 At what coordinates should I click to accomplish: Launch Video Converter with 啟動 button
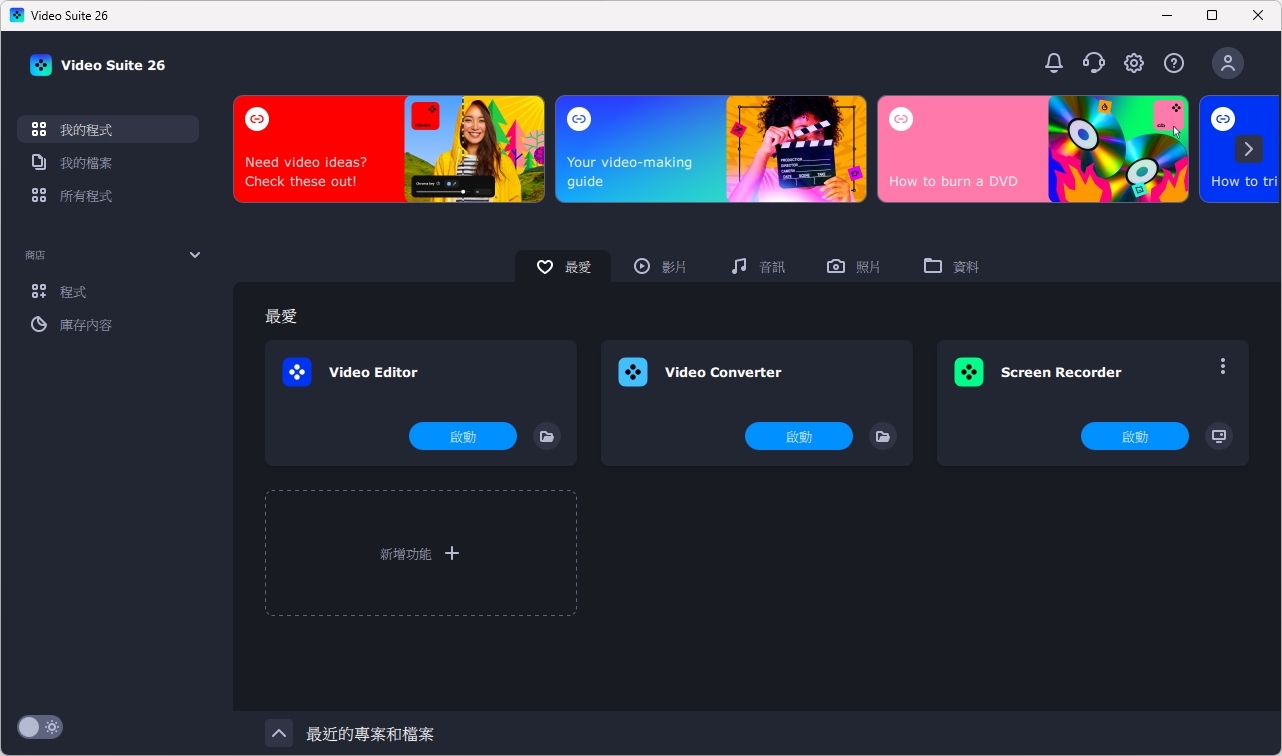799,436
